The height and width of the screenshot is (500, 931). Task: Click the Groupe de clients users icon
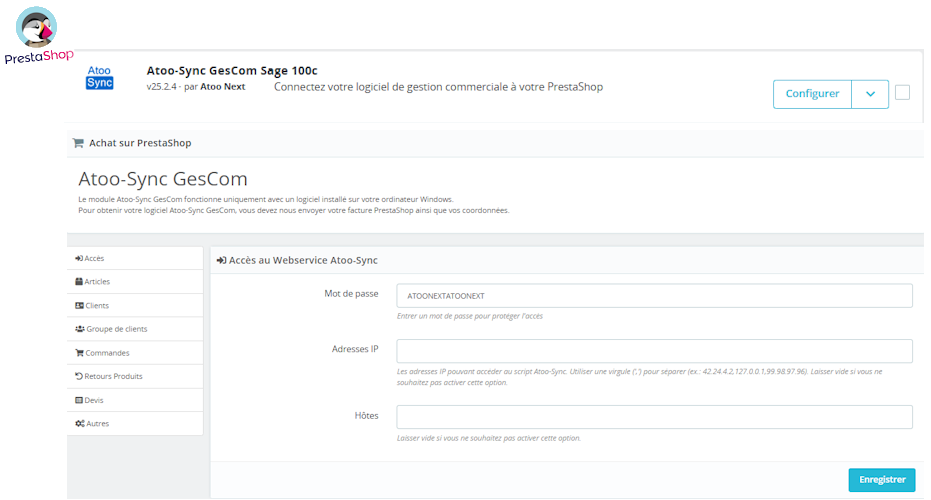coord(79,329)
